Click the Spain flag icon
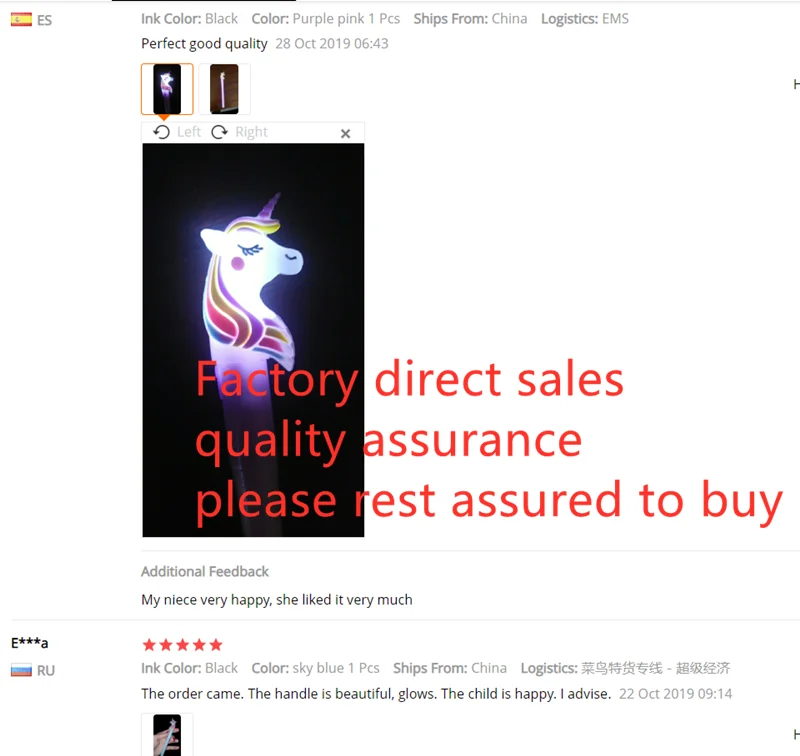Screen dimensions: 800x756 tap(21, 20)
